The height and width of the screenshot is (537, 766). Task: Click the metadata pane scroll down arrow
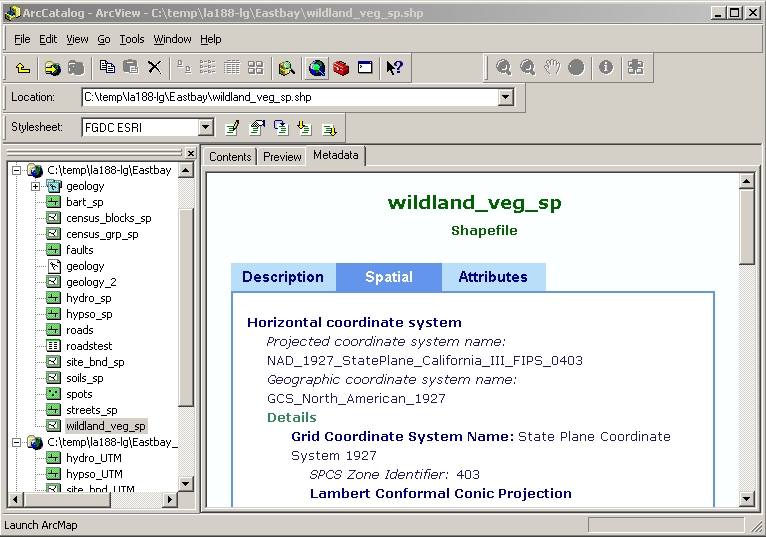[x=746, y=498]
